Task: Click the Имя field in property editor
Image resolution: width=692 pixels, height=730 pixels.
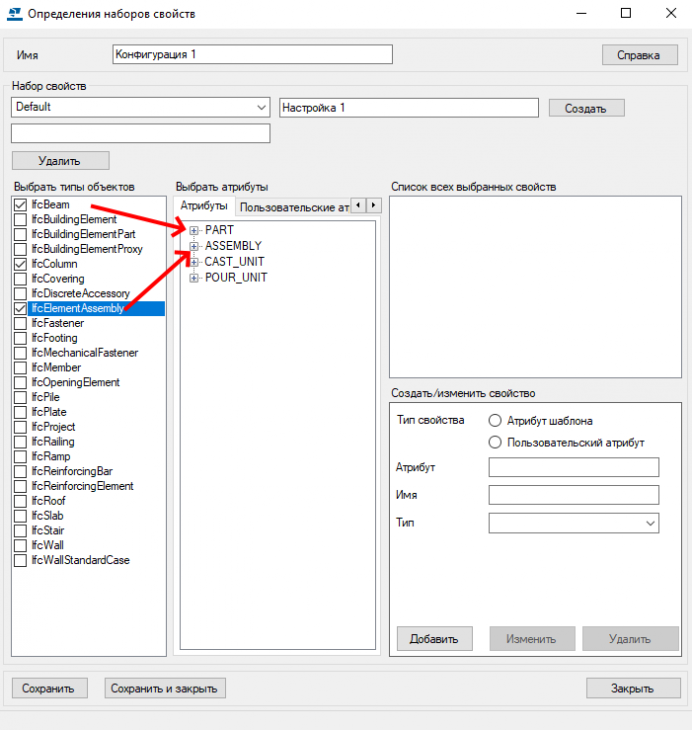Action: click(574, 495)
